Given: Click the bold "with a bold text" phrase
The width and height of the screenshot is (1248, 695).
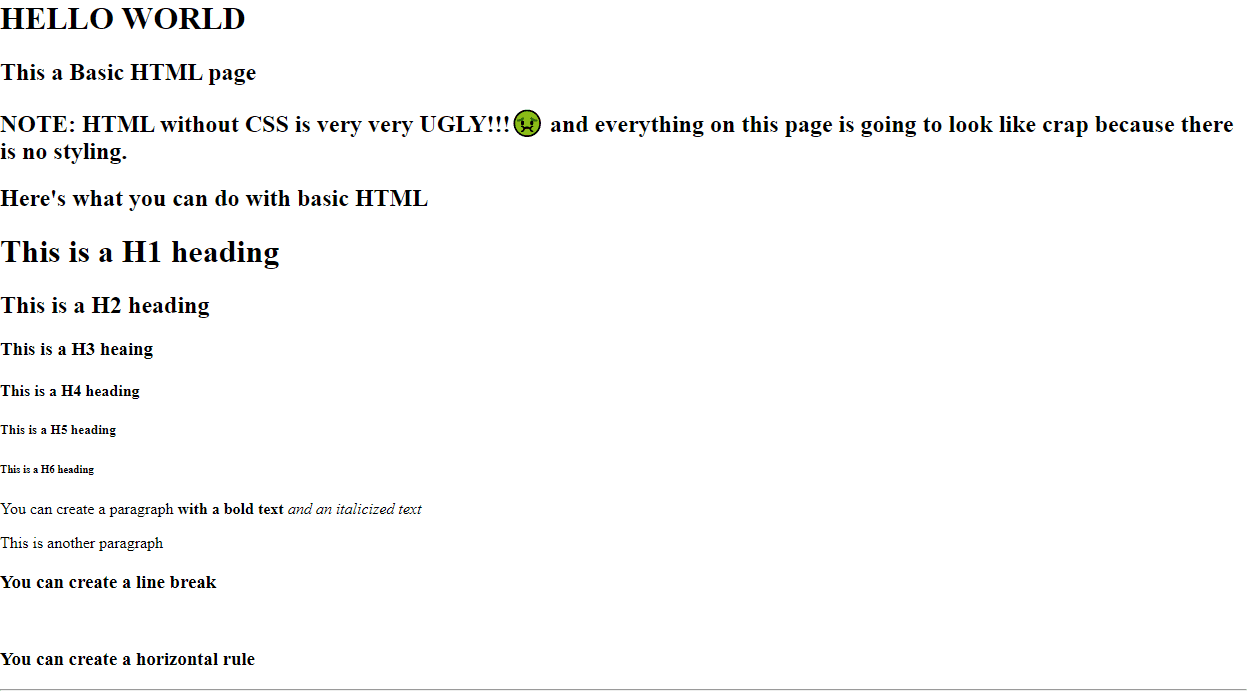Looking at the screenshot, I should tap(231, 509).
